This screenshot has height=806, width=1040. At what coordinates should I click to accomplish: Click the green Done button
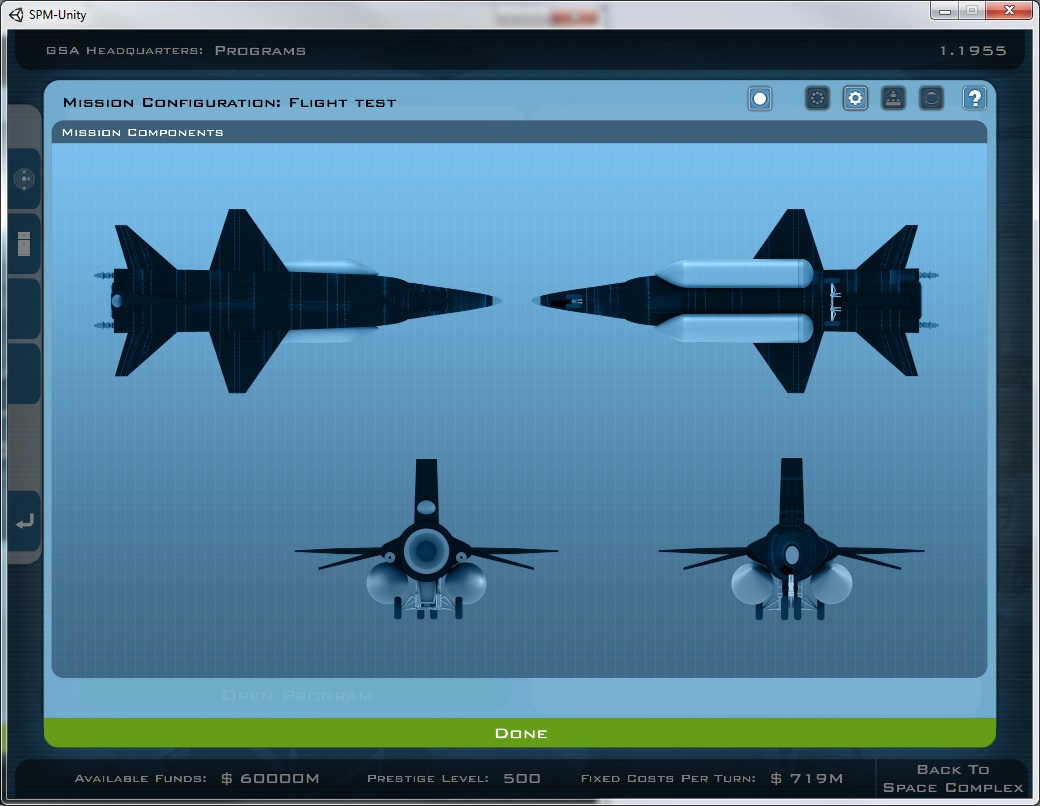coord(520,733)
